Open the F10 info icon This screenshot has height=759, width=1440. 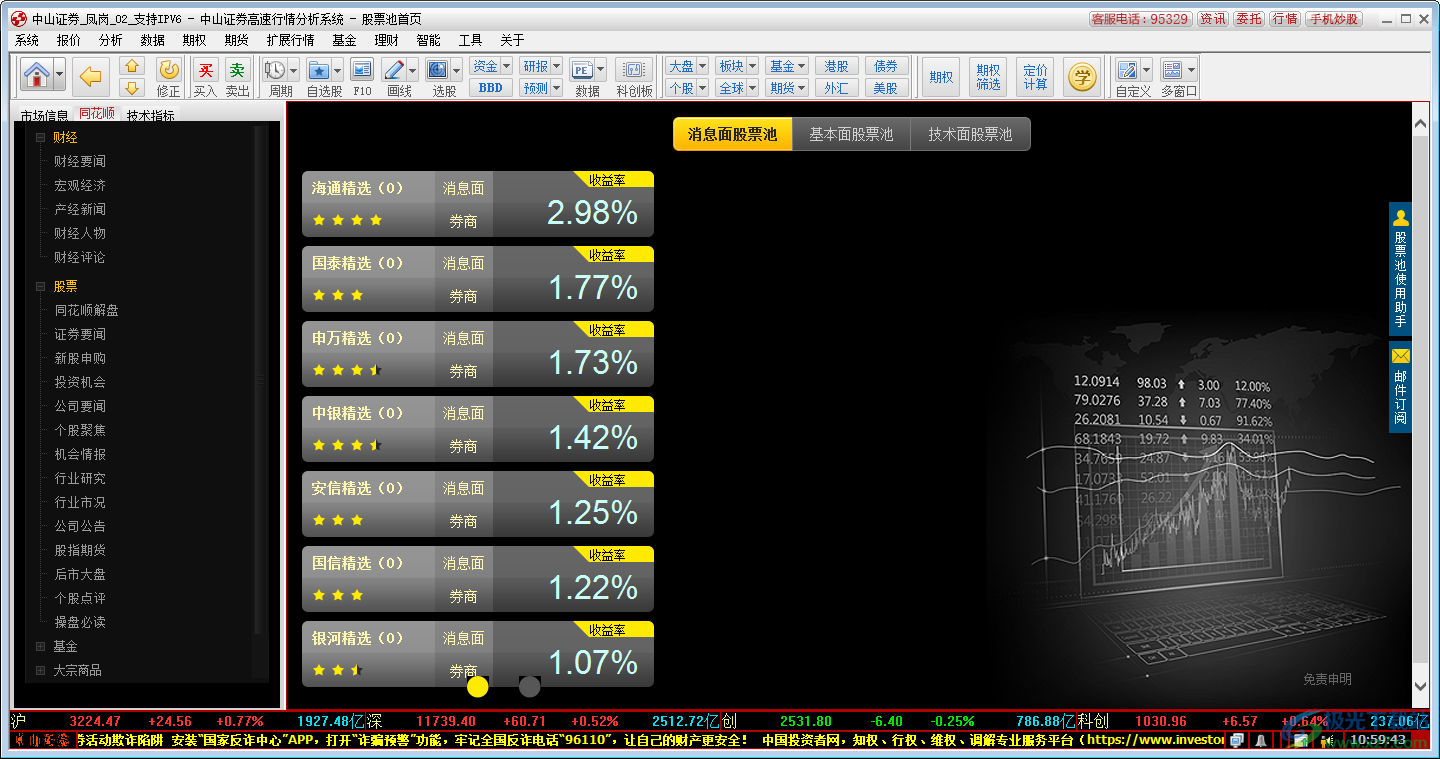point(362,70)
